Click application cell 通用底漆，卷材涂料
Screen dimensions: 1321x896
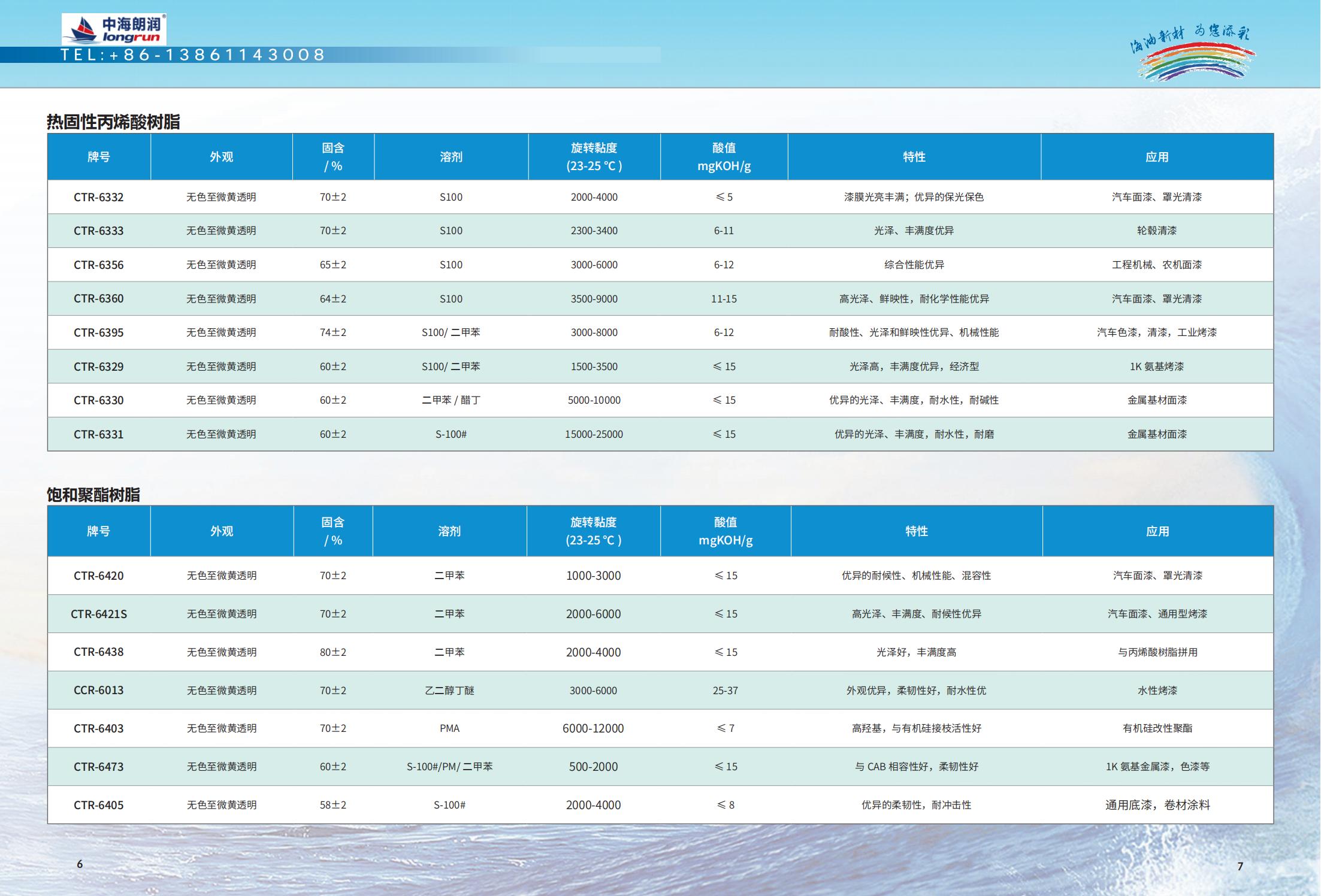coord(1157,805)
